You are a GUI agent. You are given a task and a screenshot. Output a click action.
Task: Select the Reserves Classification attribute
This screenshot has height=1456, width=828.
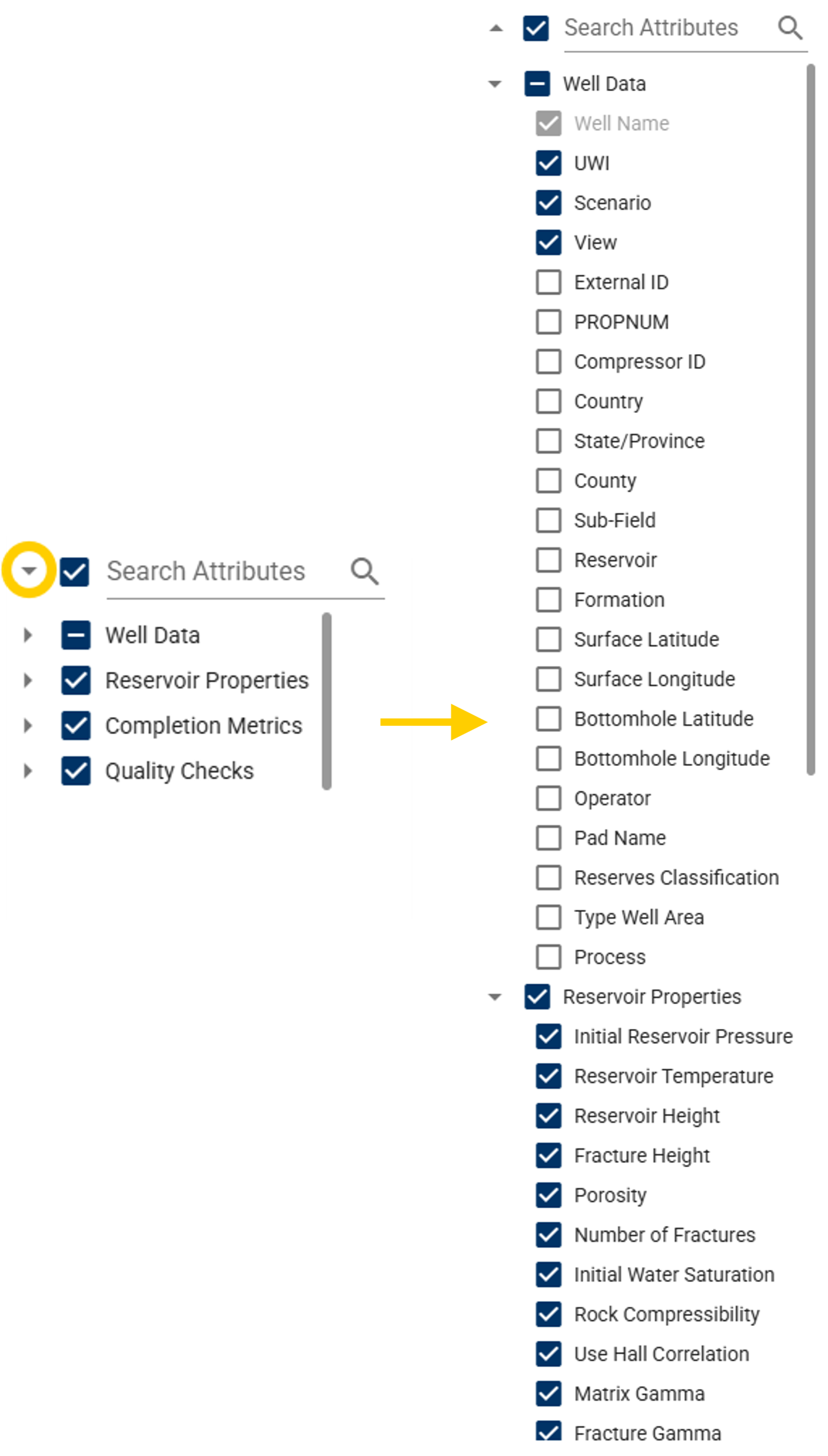676,878
